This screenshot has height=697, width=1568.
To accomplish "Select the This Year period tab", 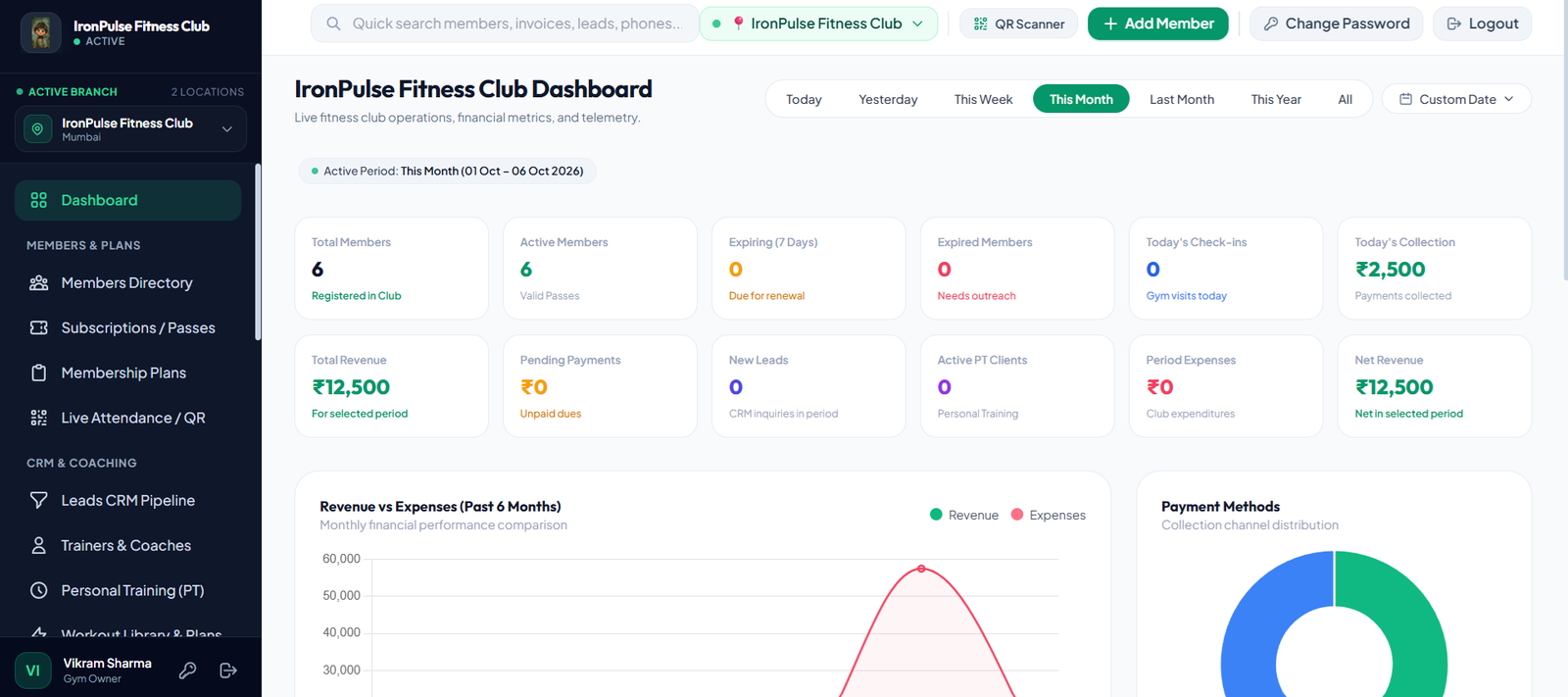I will 1276,99.
